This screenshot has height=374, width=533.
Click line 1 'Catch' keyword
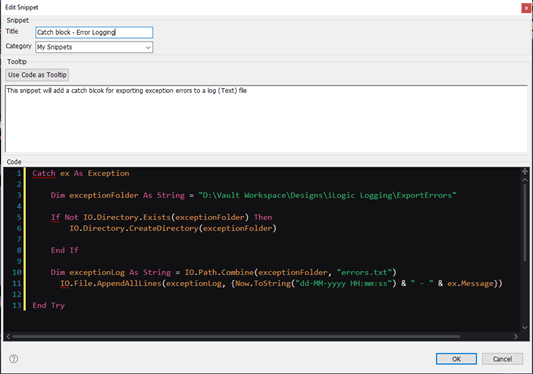pyautogui.click(x=44, y=173)
